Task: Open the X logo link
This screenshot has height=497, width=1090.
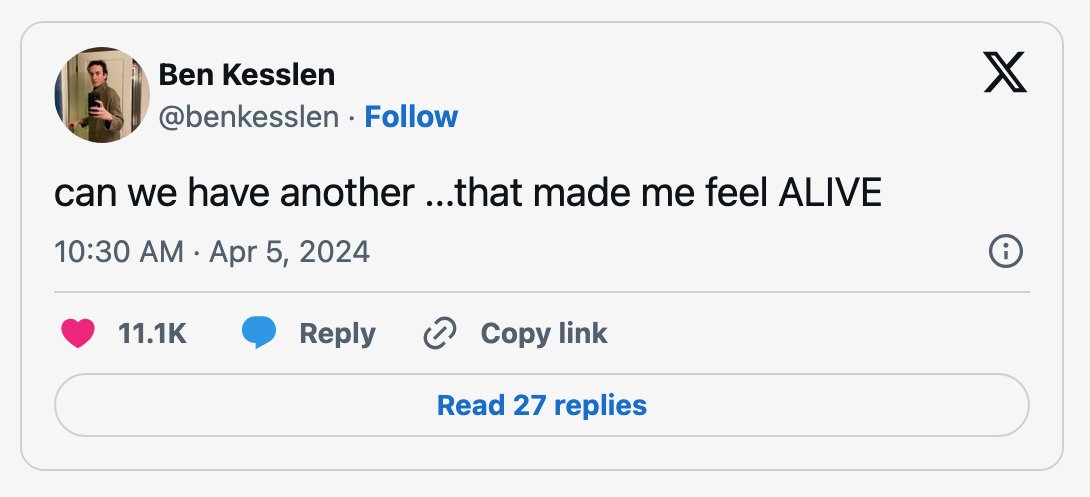Action: (x=1004, y=73)
